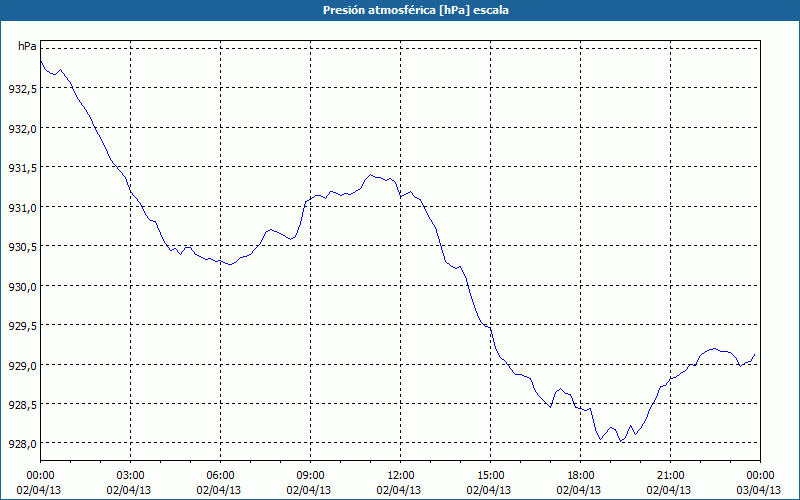Click the chart title 'Presión atmosférica [hPa] escala'

(x=416, y=10)
